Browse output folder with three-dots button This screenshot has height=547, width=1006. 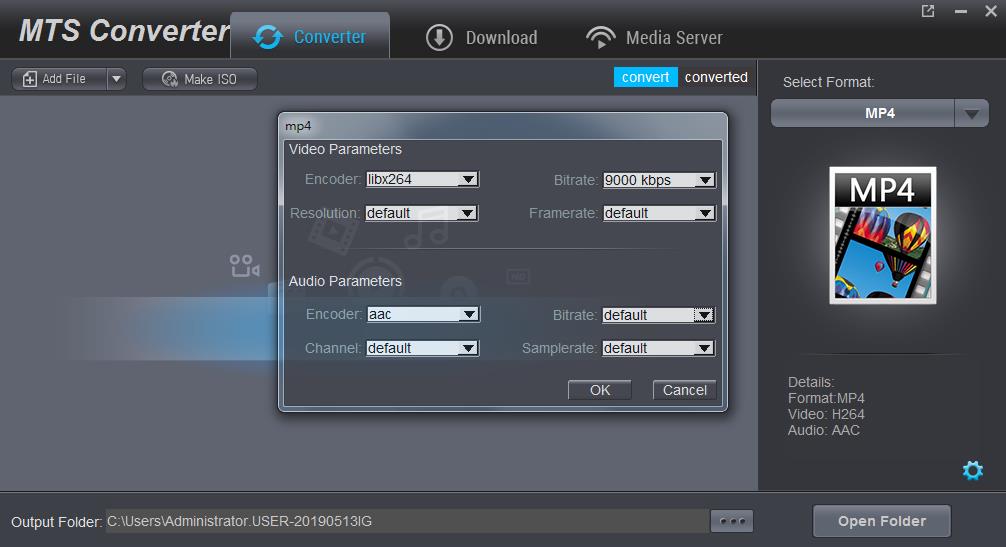tap(731, 521)
